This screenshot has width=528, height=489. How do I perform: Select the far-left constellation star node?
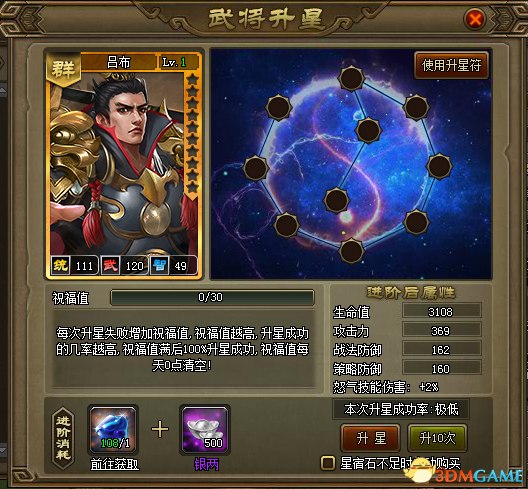click(256, 168)
